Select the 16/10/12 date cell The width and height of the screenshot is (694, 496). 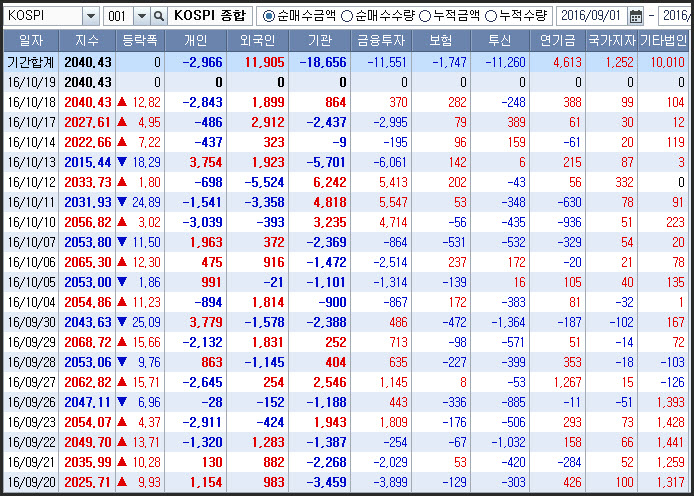(31, 182)
